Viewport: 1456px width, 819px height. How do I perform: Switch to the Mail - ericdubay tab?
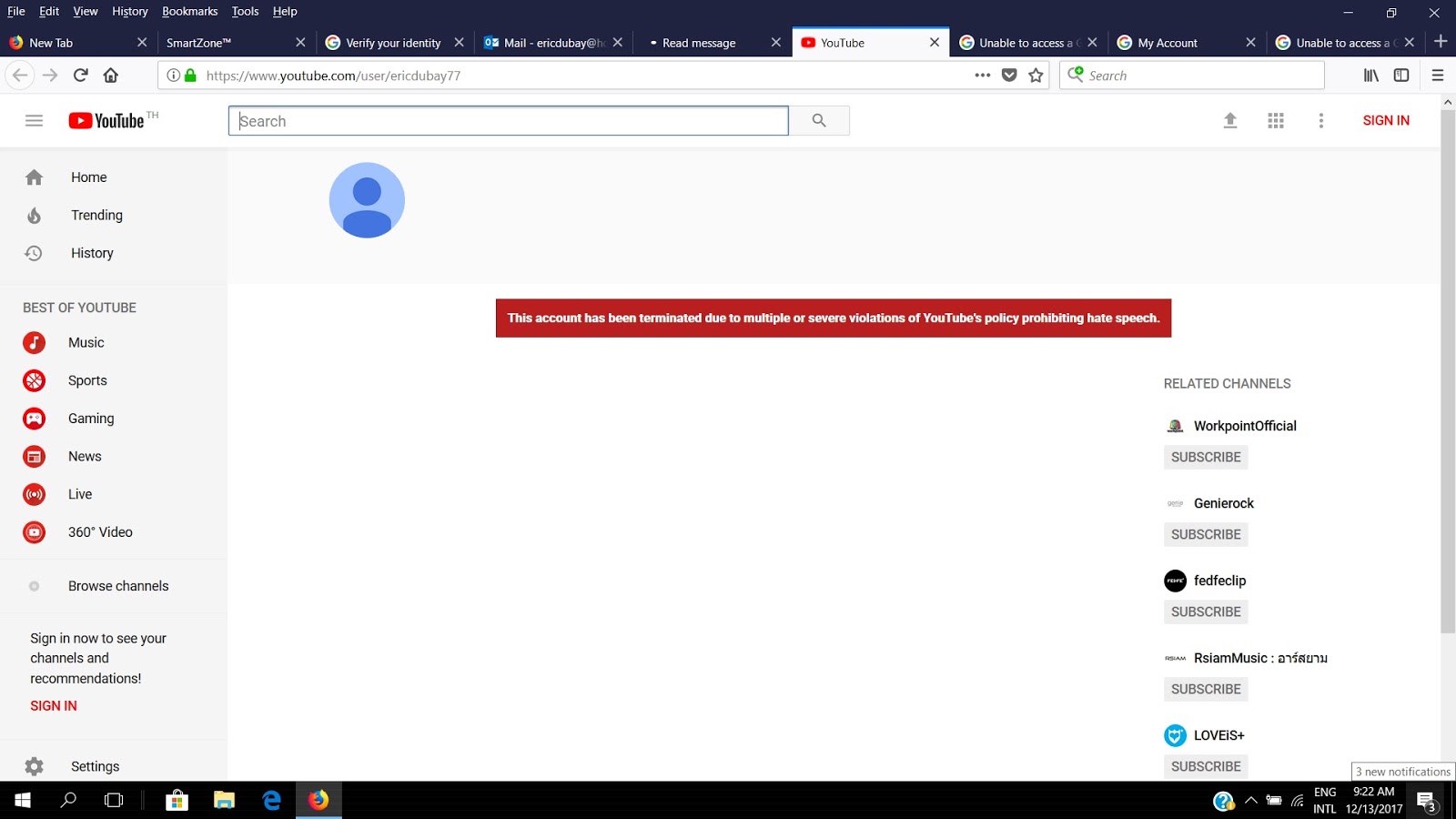pos(554,43)
